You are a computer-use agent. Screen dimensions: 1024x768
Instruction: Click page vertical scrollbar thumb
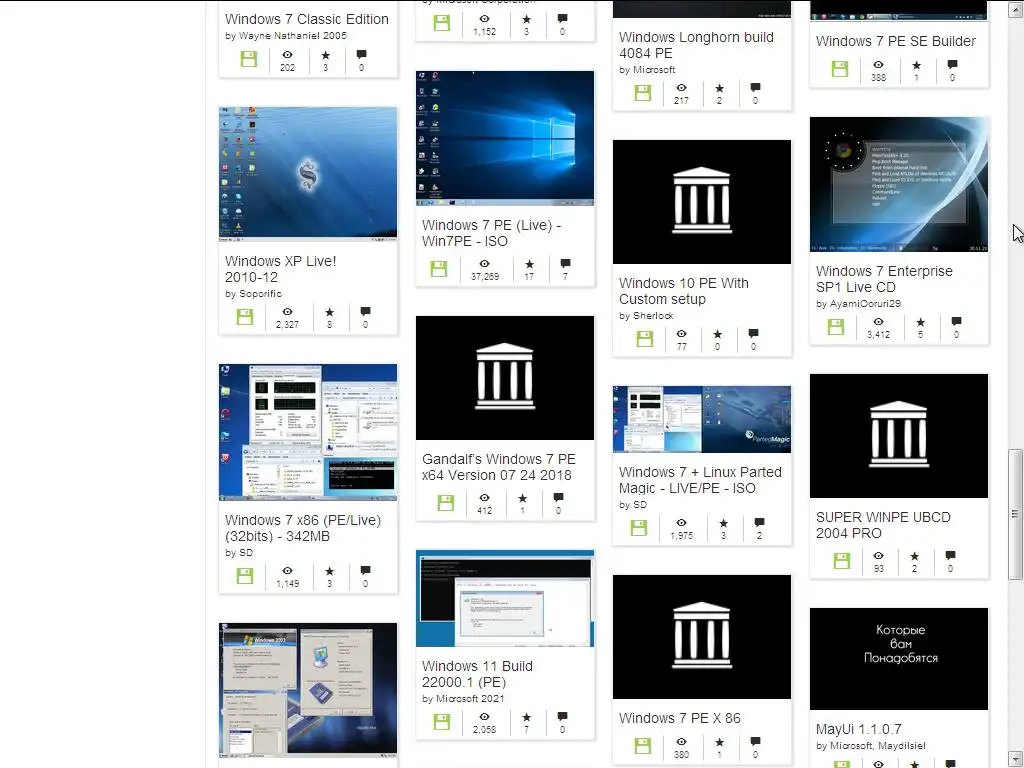pos(1015,514)
